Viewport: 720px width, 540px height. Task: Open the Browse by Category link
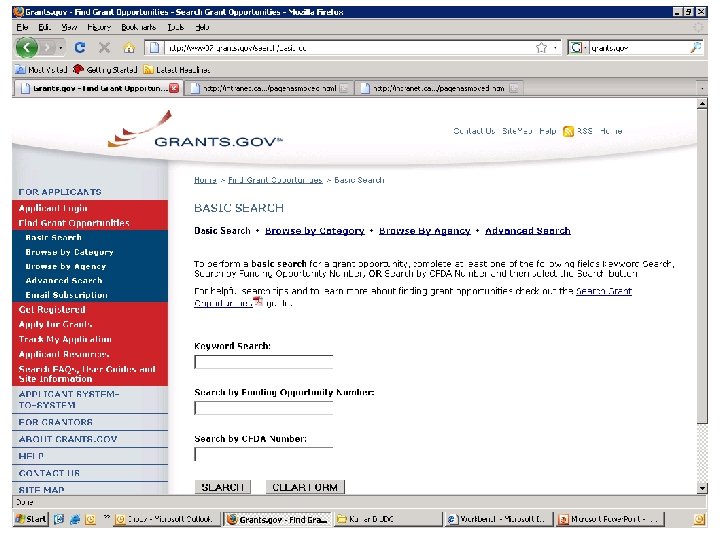tap(315, 231)
